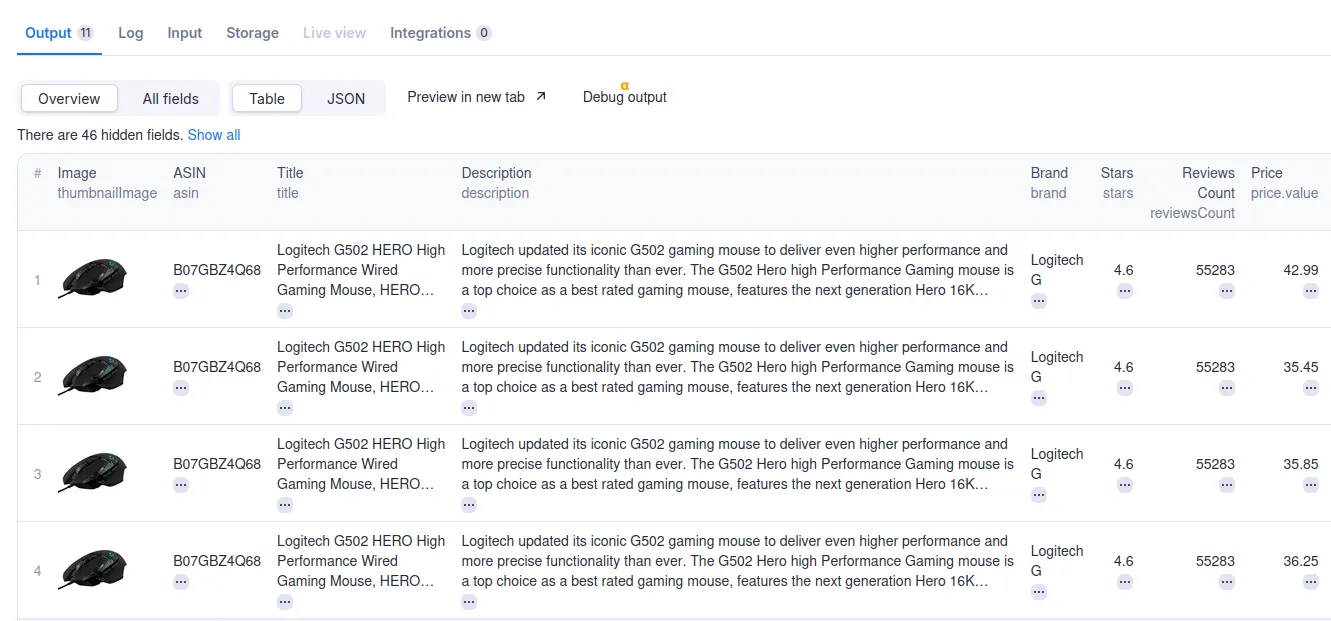Expand the description in row 3
The height and width of the screenshot is (621, 1331).
tap(469, 505)
